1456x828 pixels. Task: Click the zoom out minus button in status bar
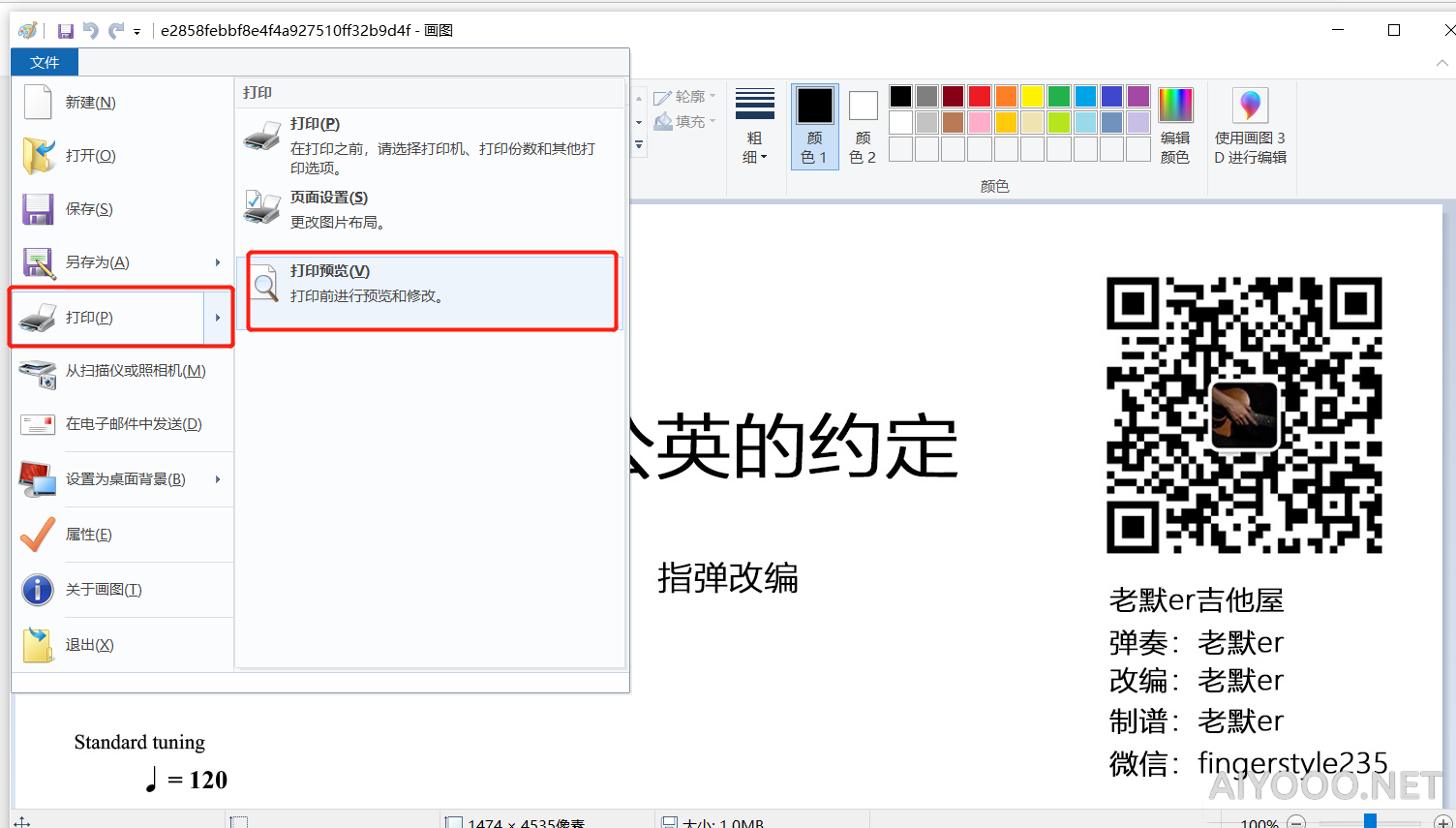(1296, 822)
